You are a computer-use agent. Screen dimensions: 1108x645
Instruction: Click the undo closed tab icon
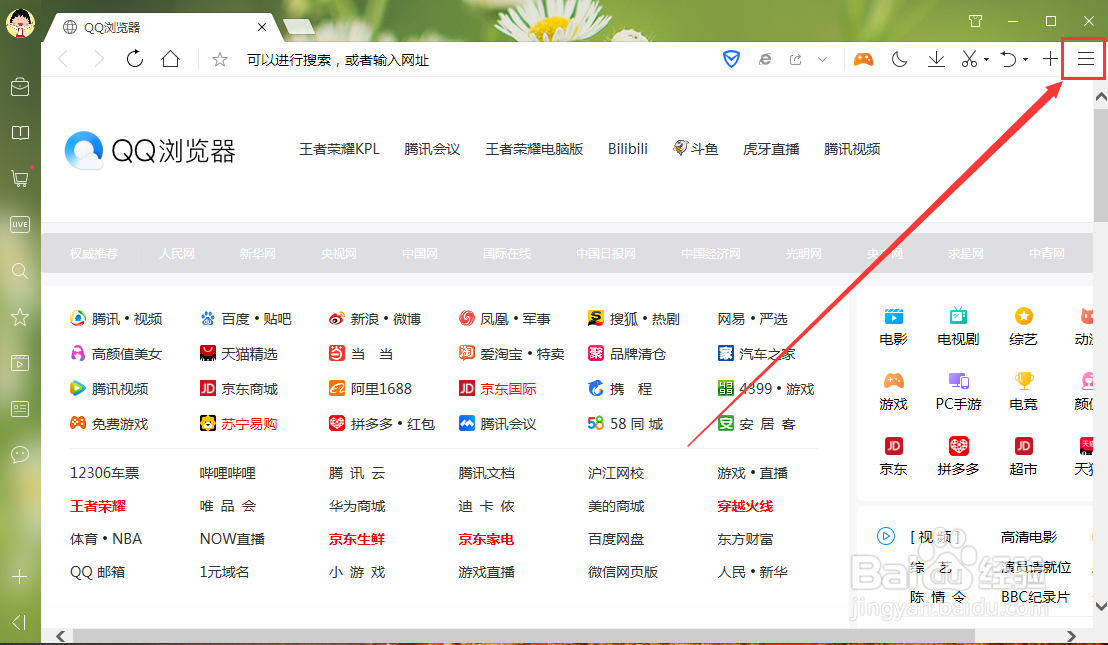pyautogui.click(x=1008, y=59)
